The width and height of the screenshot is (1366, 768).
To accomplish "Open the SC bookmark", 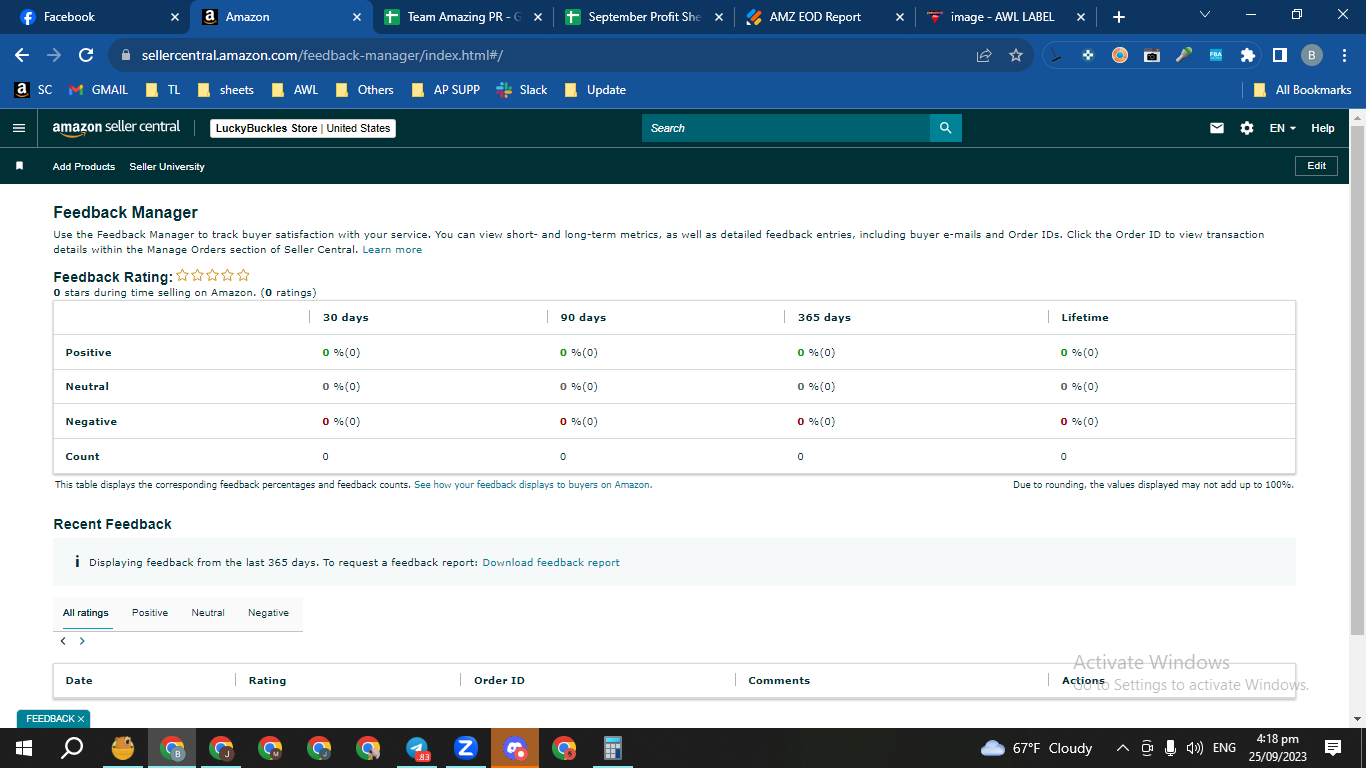I will pos(33,90).
